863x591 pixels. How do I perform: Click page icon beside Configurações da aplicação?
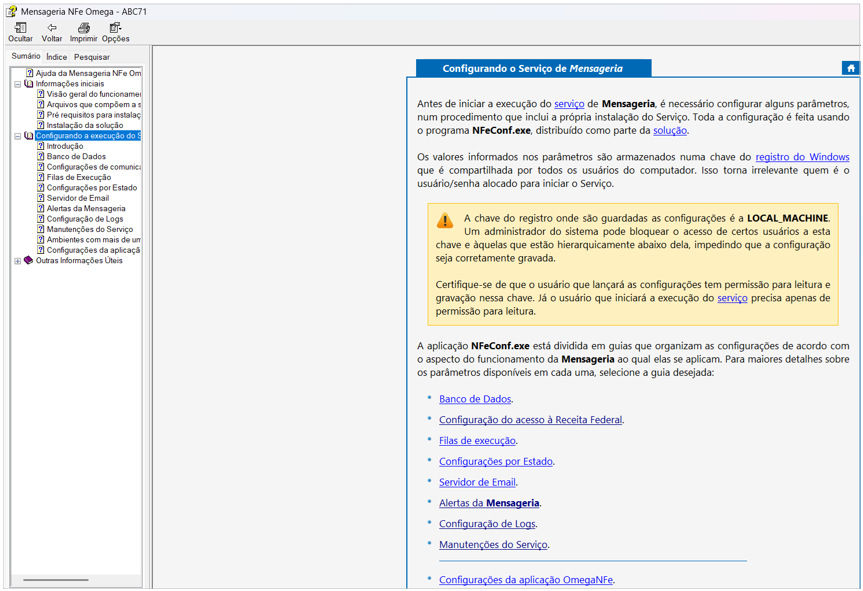pyautogui.click(x=41, y=250)
